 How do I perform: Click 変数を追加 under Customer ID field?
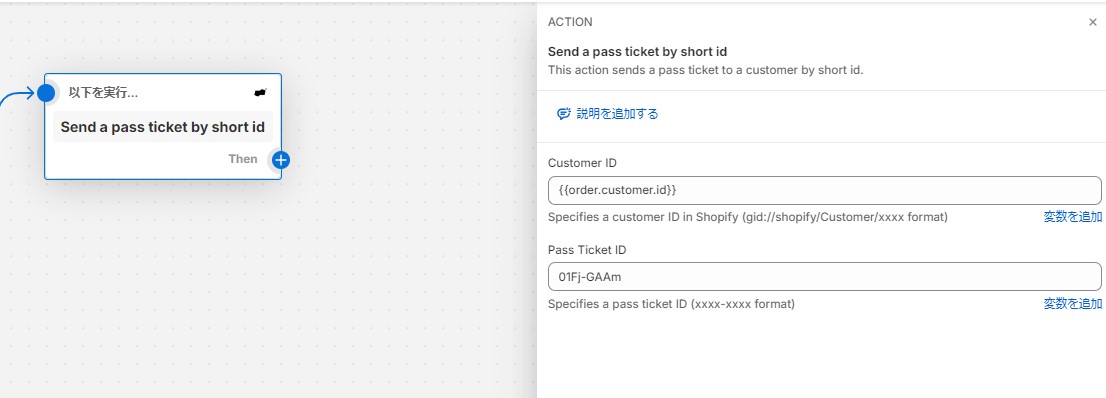(1072, 217)
